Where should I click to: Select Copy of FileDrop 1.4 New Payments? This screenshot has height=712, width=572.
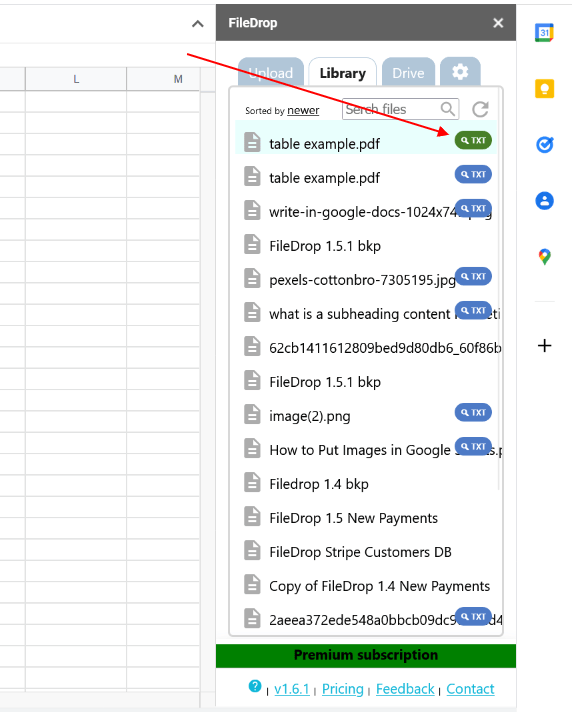click(380, 586)
